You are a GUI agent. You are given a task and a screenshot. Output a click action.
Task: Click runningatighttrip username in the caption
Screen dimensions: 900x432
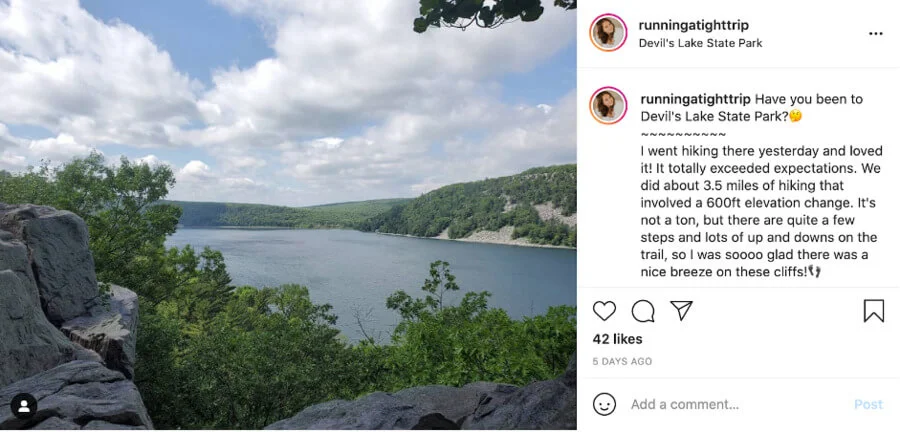pyautogui.click(x=695, y=99)
